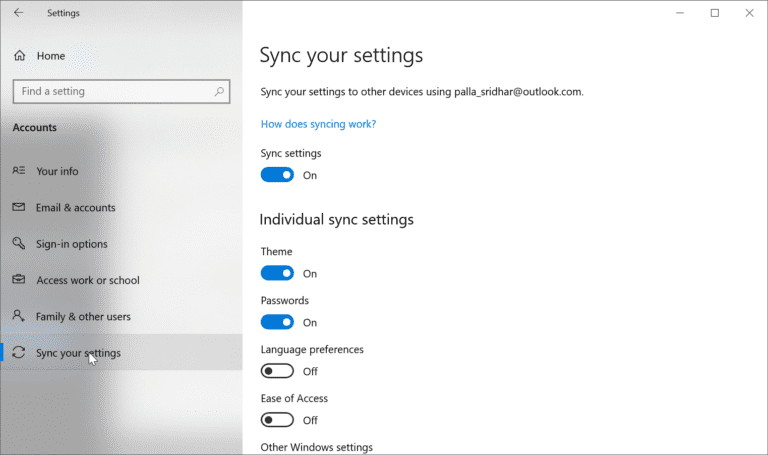Enable Language preferences sync toggle
The width and height of the screenshot is (768, 455).
point(277,371)
